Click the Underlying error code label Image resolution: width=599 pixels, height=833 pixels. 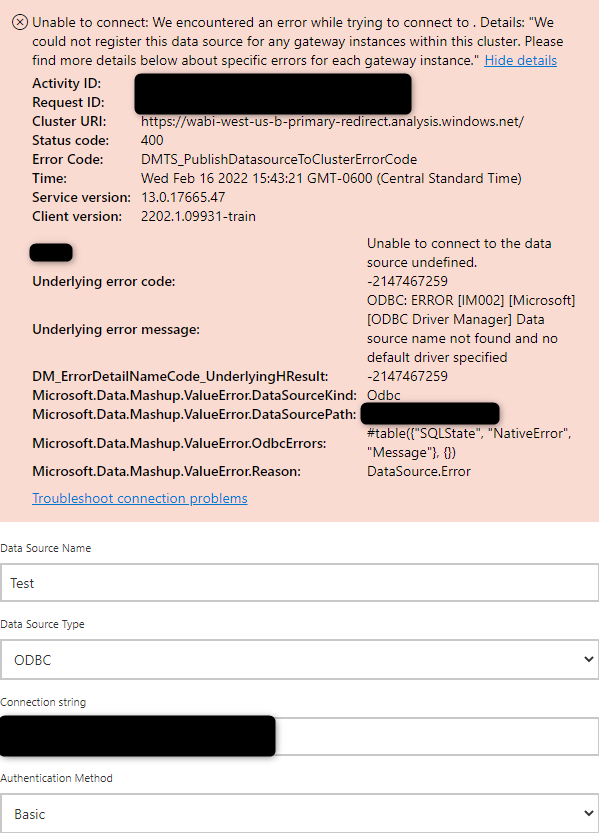pyautogui.click(x=104, y=282)
